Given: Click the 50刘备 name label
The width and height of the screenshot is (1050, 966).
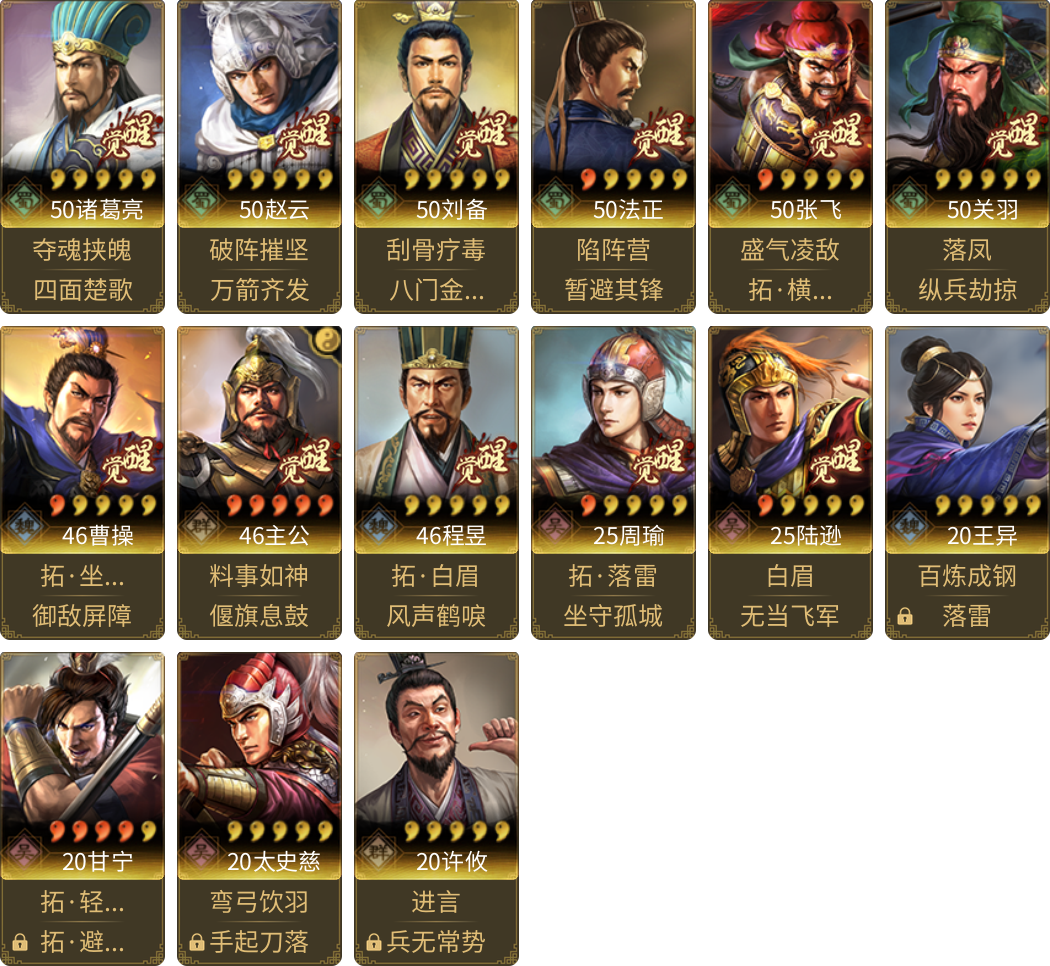Looking at the screenshot, I should pyautogui.click(x=451, y=210).
